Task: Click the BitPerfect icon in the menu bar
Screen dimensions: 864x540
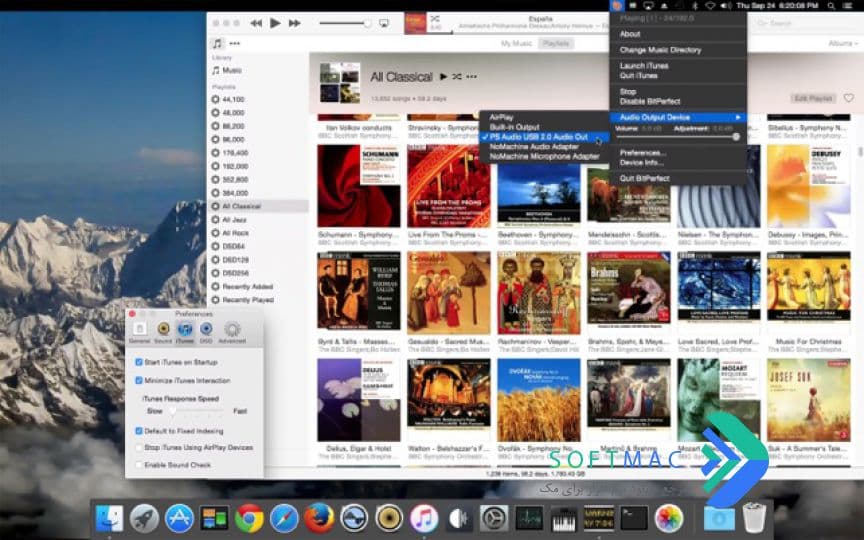Action: click(617, 6)
